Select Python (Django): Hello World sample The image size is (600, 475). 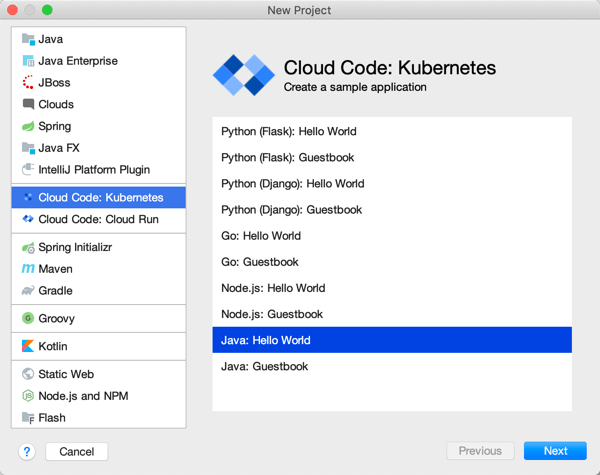tap(392, 183)
